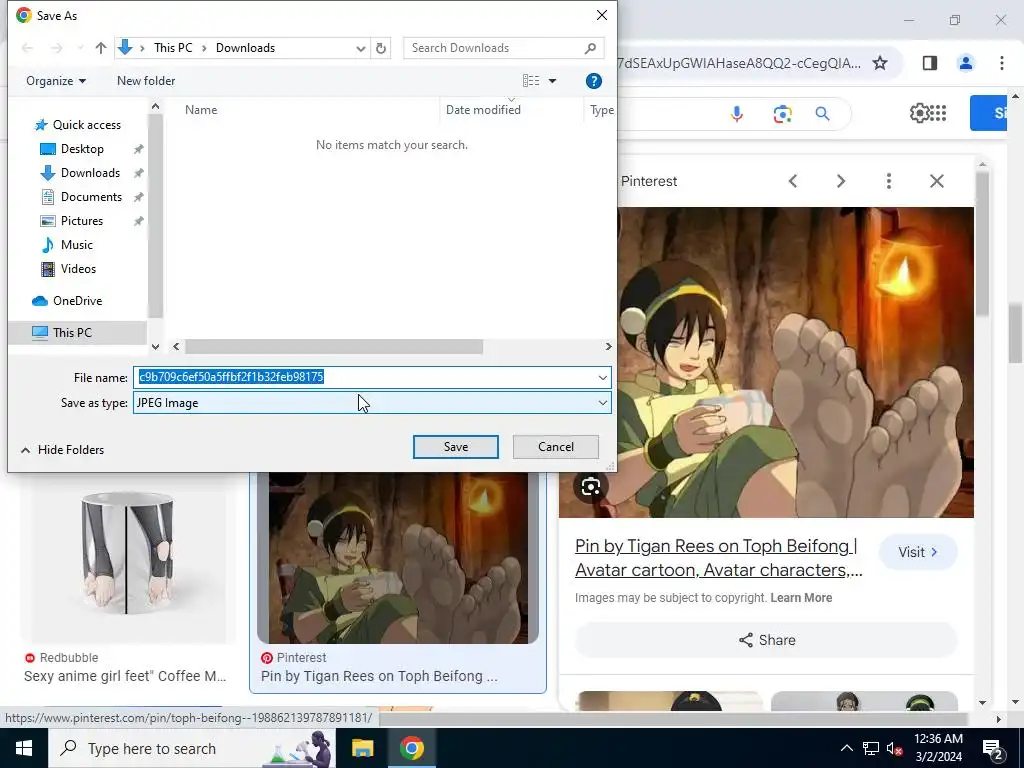Sort files by Date modified column
Screen dimensions: 1024x768
click(x=483, y=110)
